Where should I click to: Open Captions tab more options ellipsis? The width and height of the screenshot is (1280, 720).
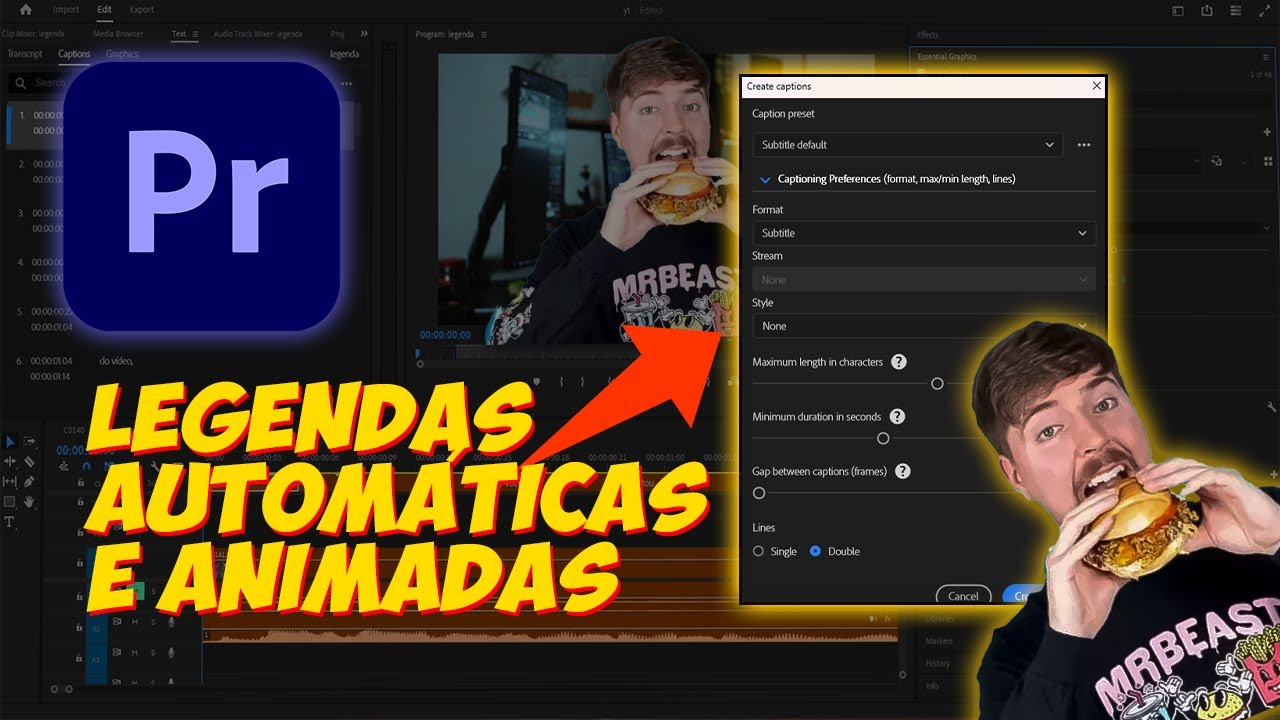pos(346,83)
